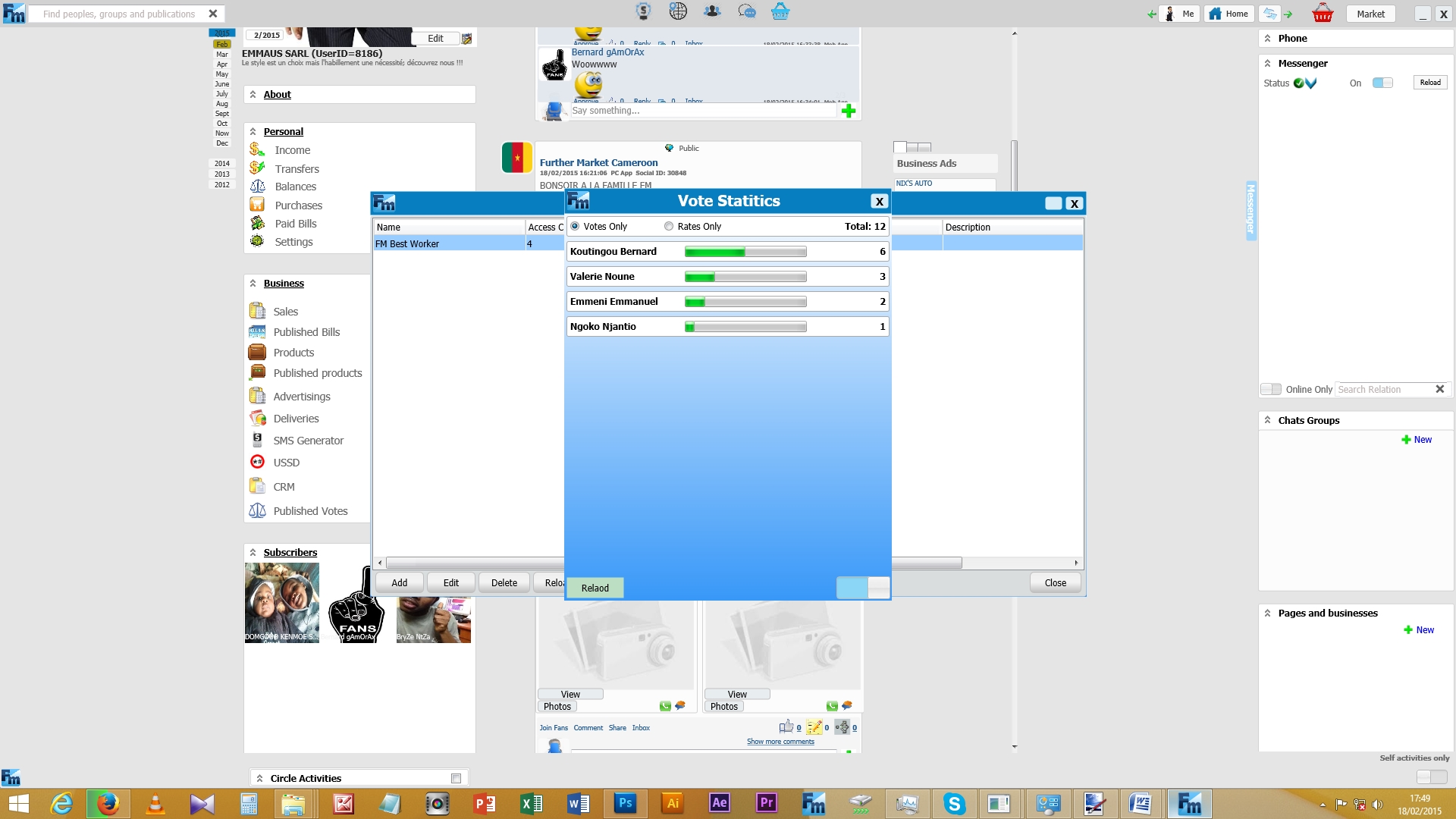Open the chat bubbles icon in top bar
1456x819 pixels.
[x=747, y=11]
